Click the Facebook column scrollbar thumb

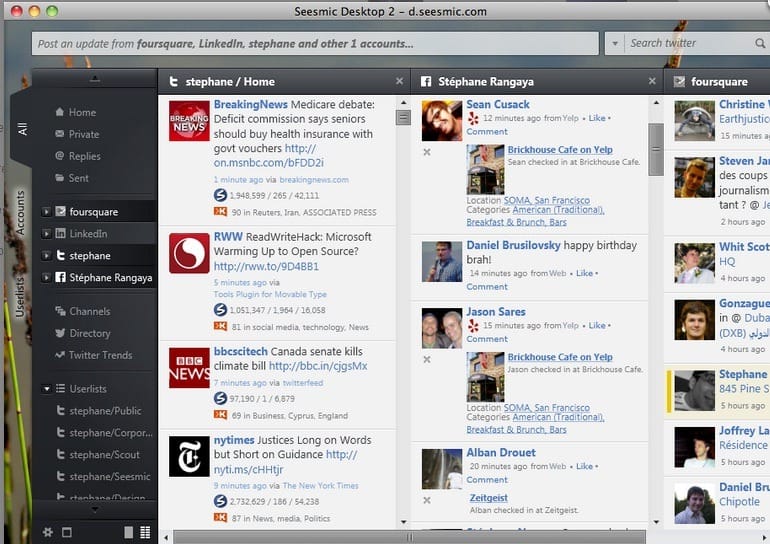(656, 149)
